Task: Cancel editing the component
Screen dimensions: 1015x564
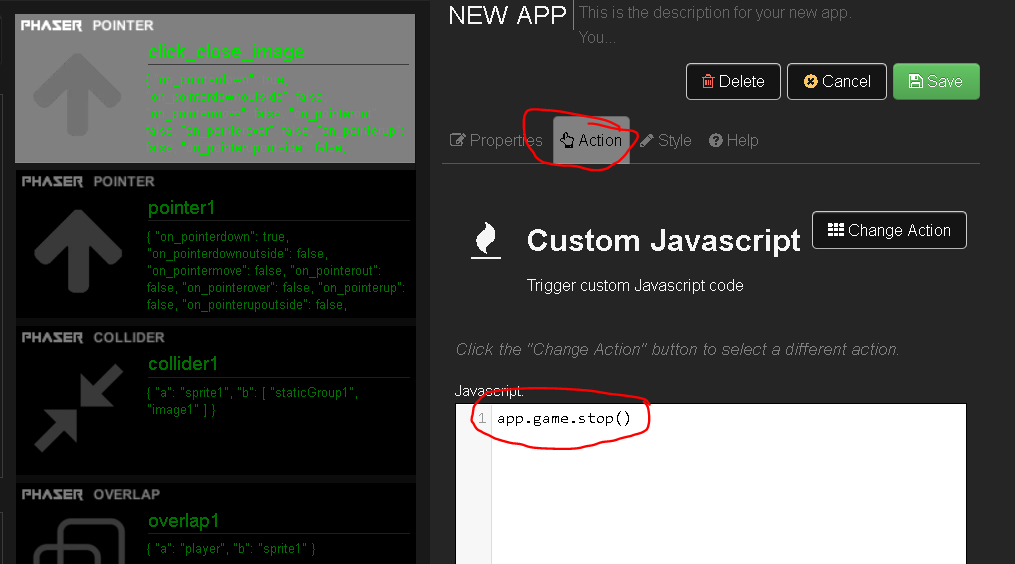Action: [836, 82]
